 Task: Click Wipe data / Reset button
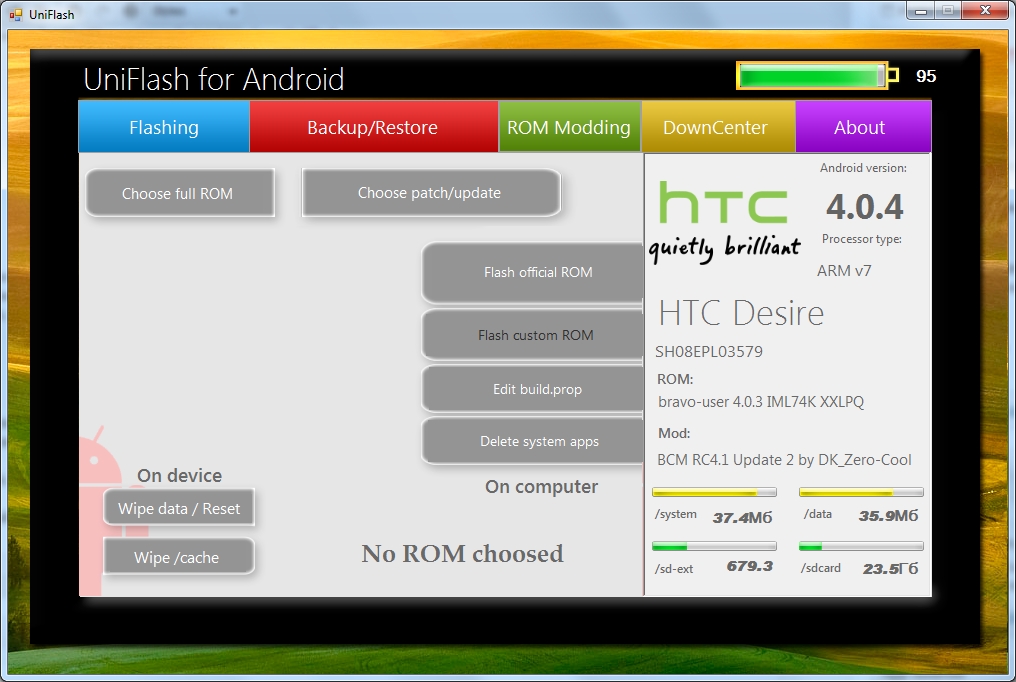pyautogui.click(x=179, y=508)
